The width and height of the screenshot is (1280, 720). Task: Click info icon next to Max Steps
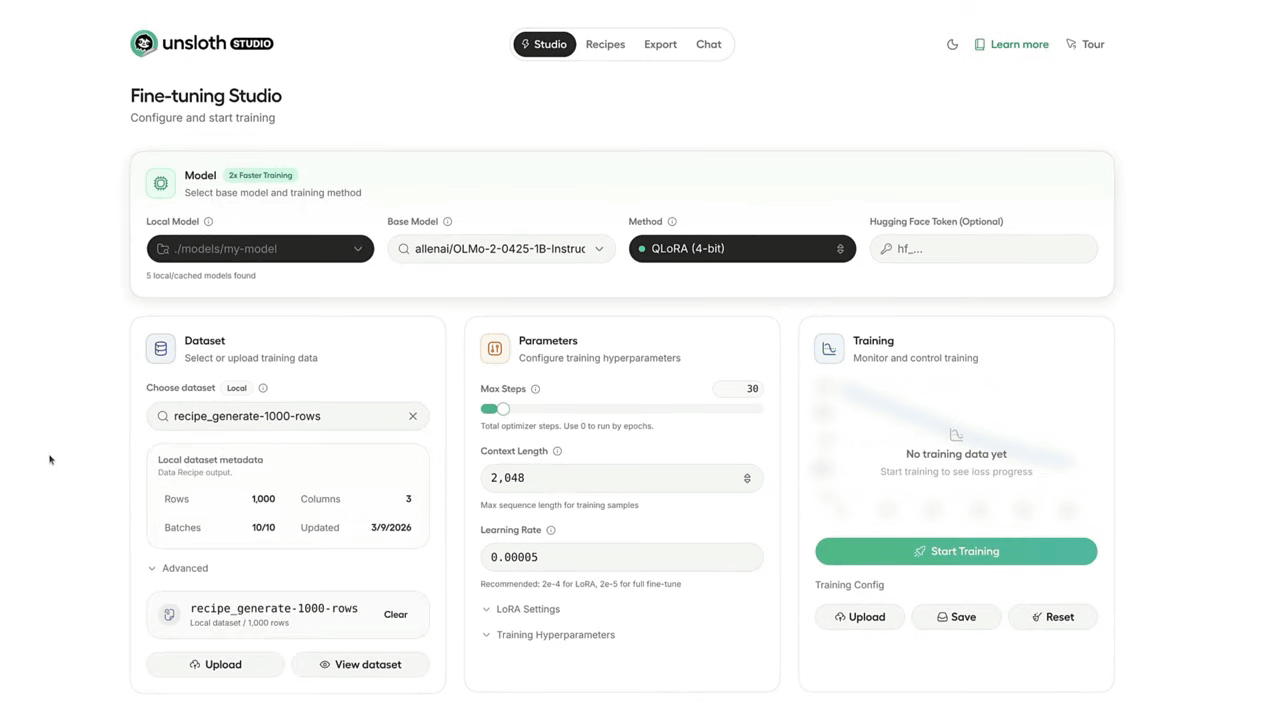(x=535, y=389)
